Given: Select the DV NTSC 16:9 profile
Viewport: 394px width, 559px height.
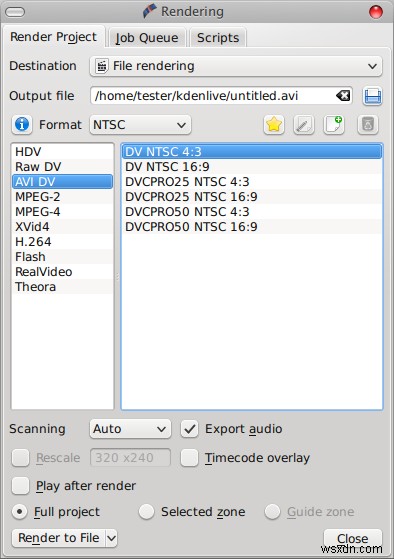Looking at the screenshot, I should click(252, 167).
